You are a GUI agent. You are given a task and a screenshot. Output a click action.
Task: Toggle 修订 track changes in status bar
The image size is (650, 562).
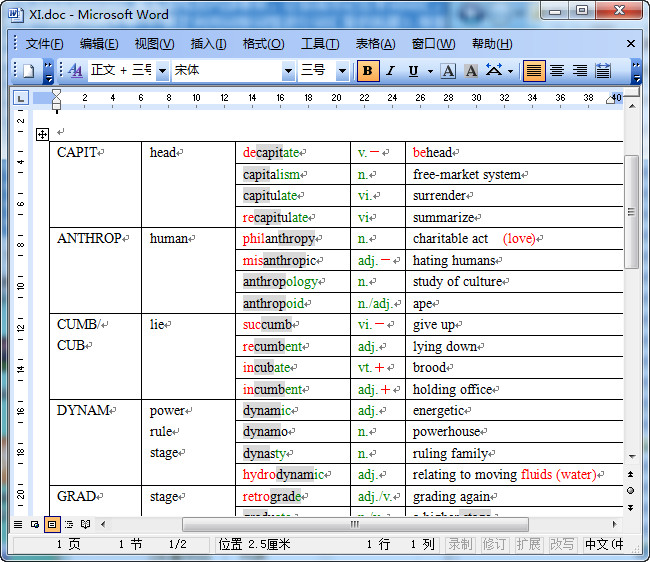point(494,544)
